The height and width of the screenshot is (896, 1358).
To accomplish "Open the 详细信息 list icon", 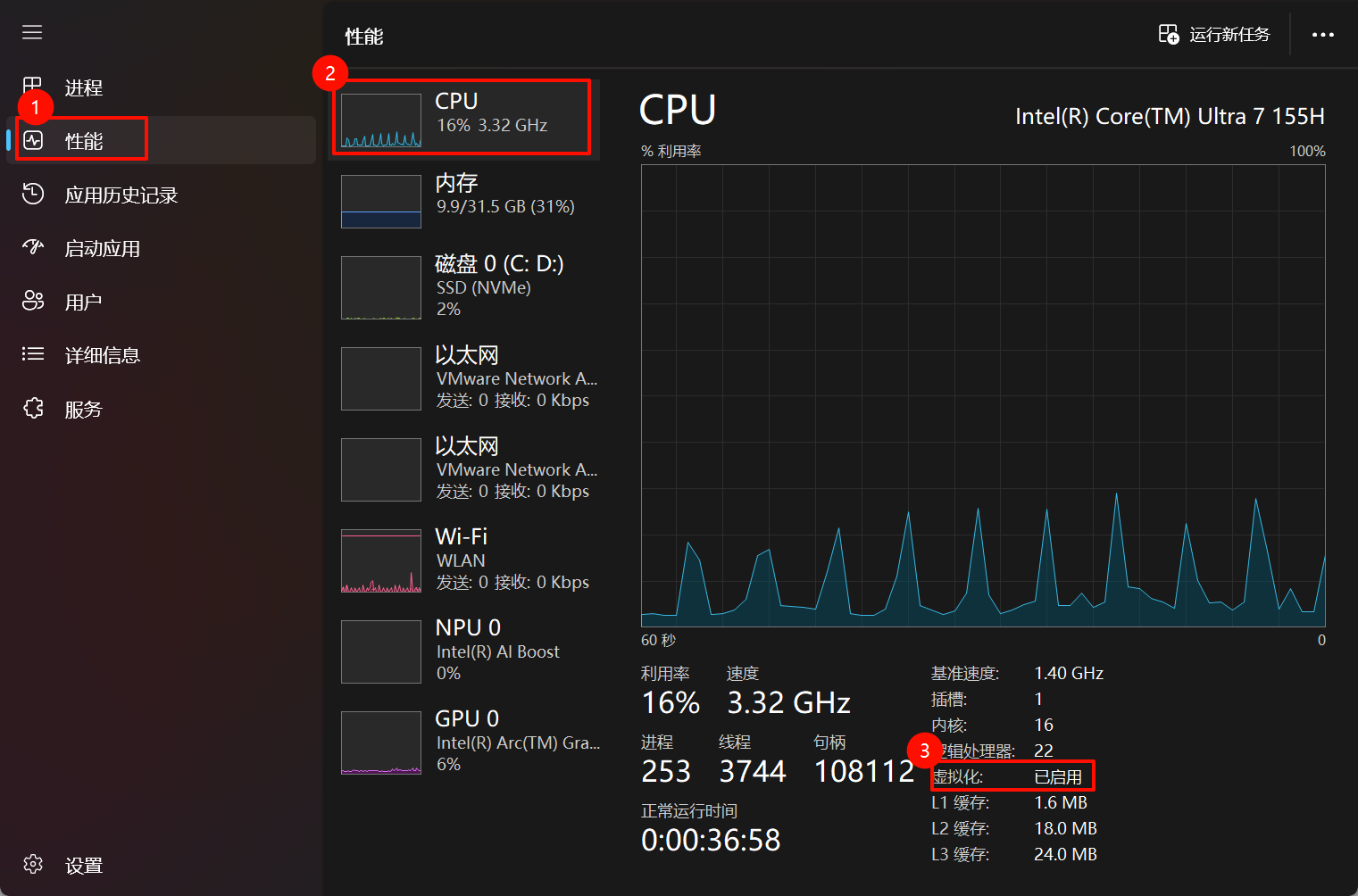I will pyautogui.click(x=33, y=354).
